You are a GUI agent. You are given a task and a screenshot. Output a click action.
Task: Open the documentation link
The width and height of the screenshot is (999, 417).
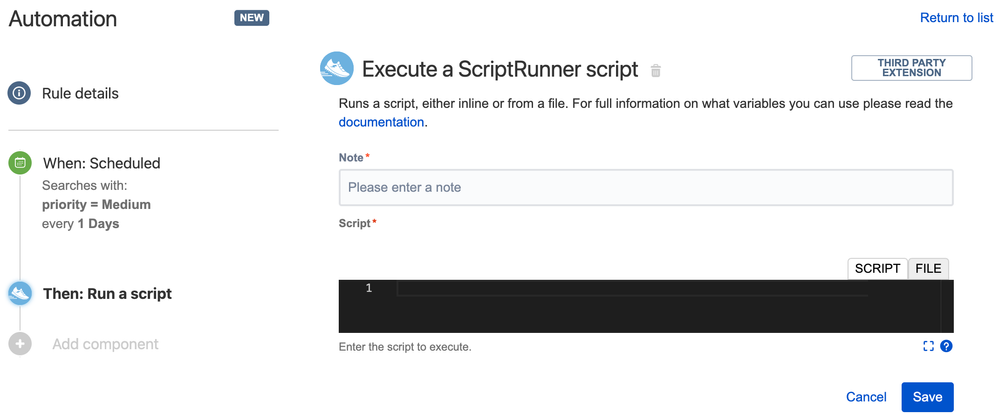pos(381,122)
